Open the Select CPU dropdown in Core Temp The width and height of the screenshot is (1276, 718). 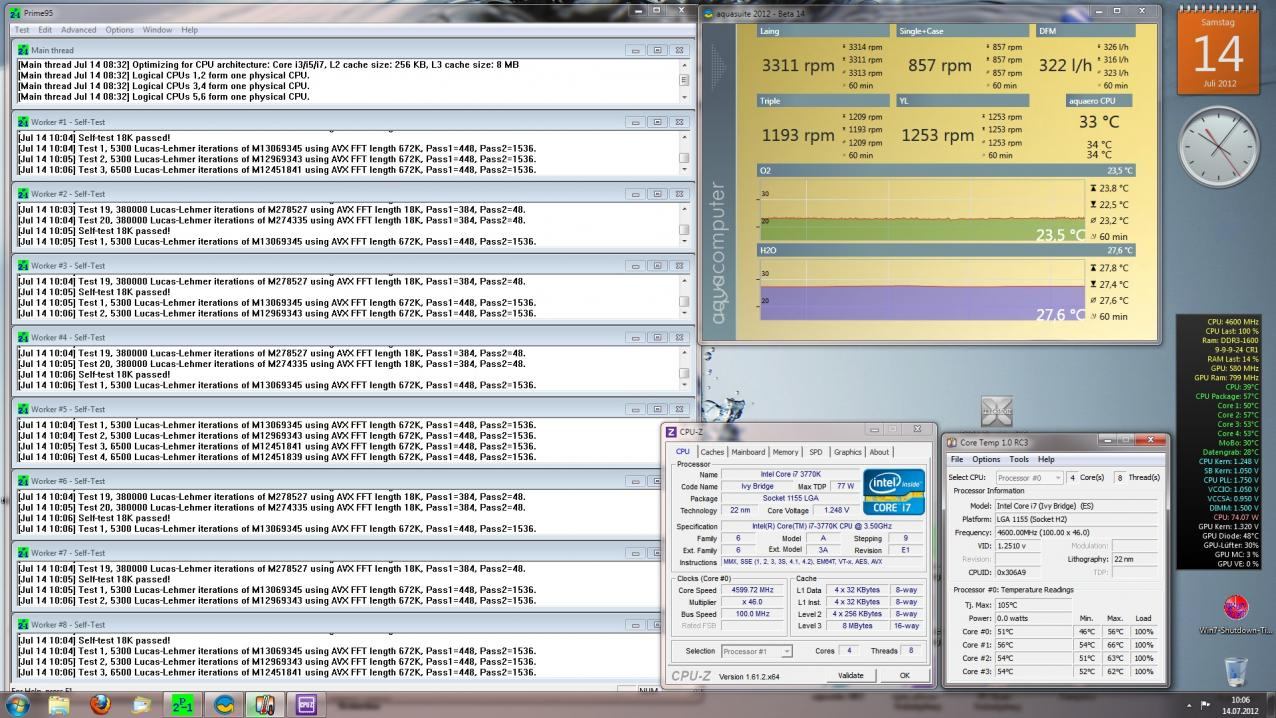click(1029, 478)
